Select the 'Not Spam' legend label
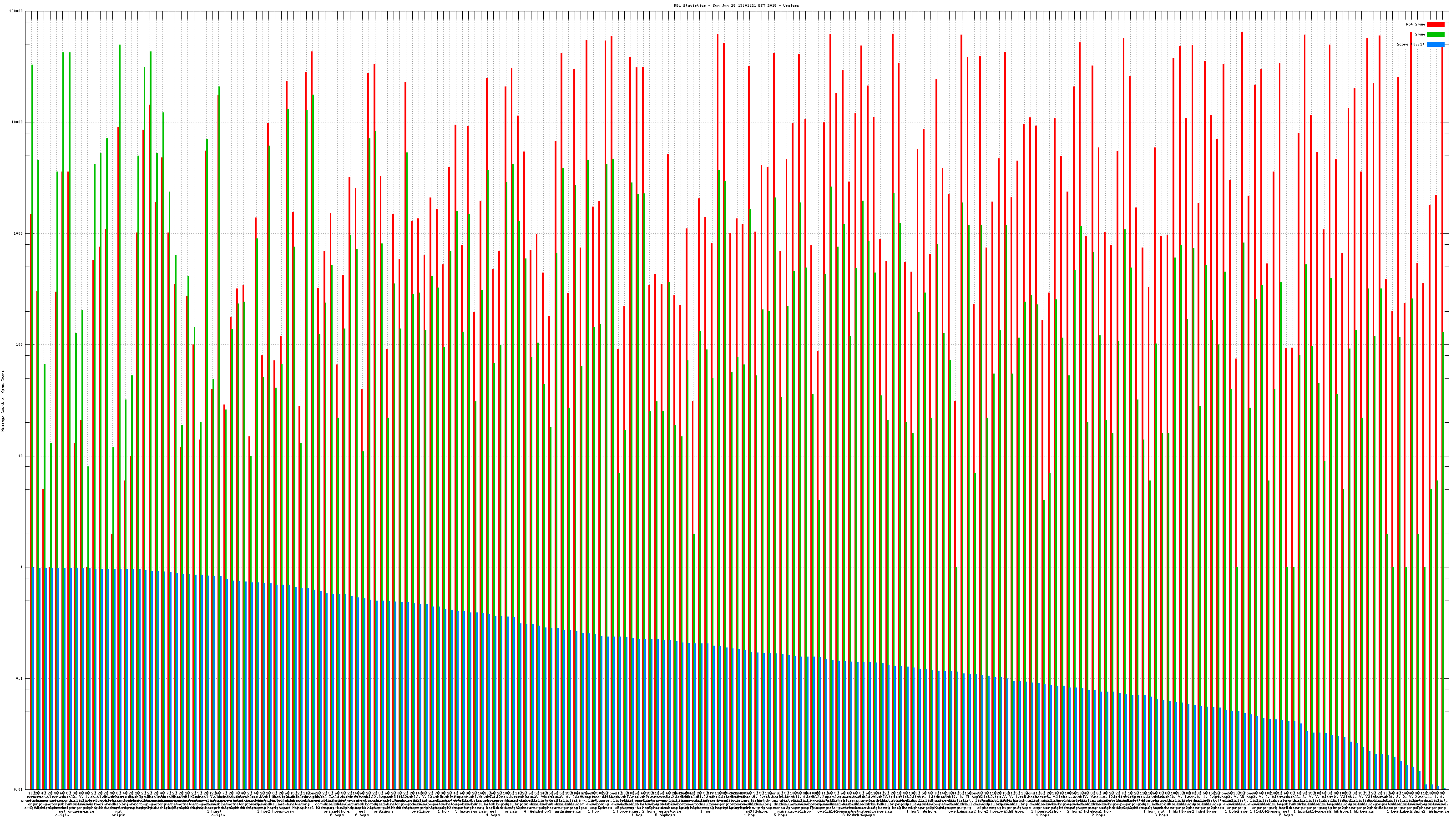This screenshot has width=1456, height=819. (1416, 24)
